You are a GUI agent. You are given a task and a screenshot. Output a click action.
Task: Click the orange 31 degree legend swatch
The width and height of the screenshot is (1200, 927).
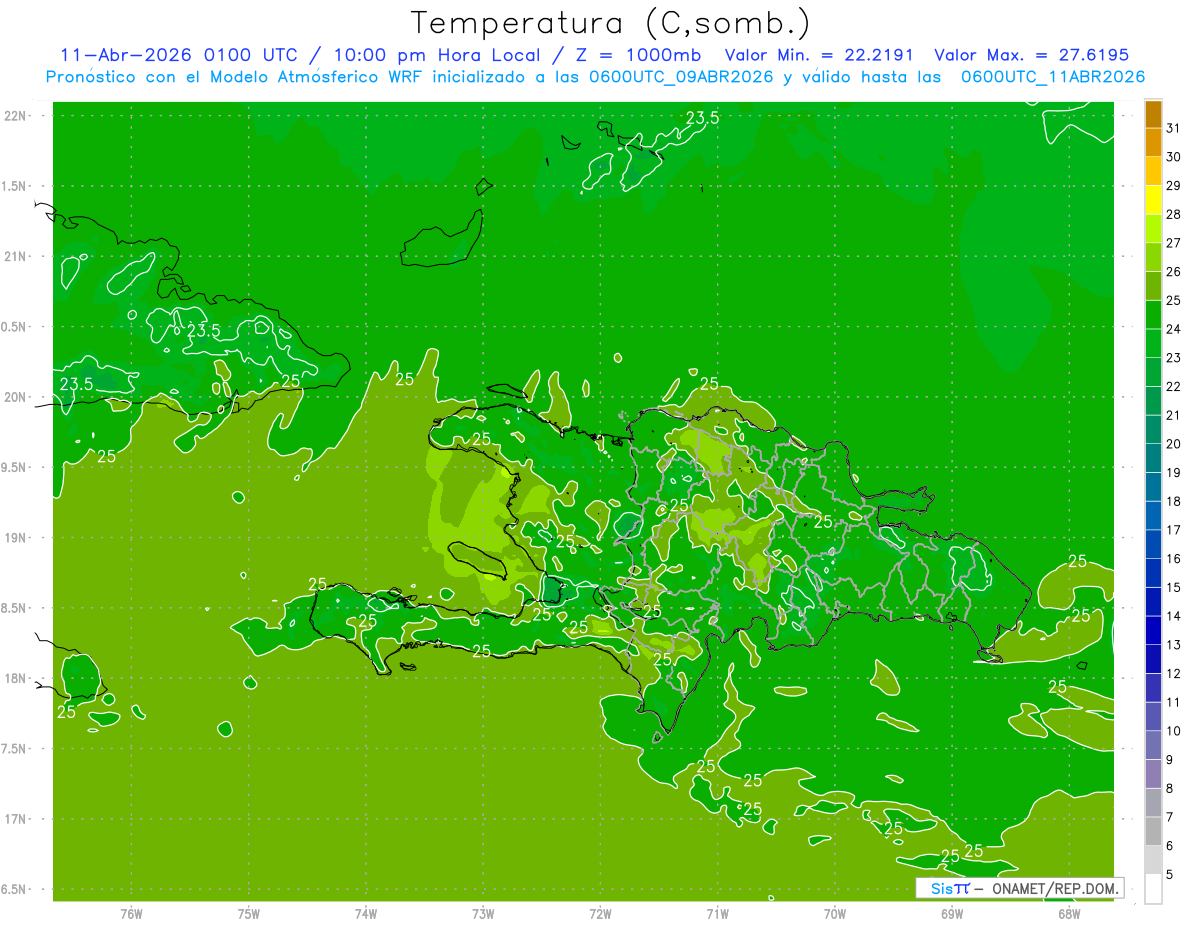[x=1153, y=114]
